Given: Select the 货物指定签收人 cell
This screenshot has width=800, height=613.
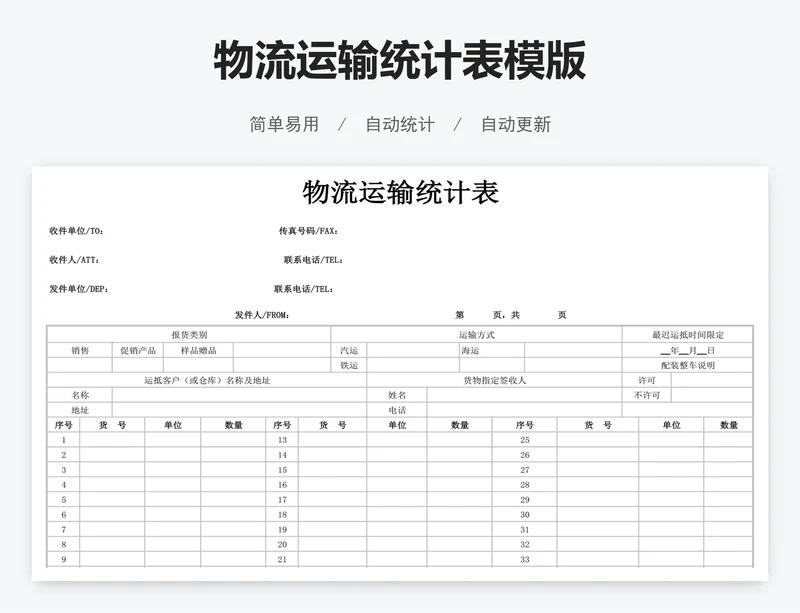Looking at the screenshot, I should pos(494,380).
